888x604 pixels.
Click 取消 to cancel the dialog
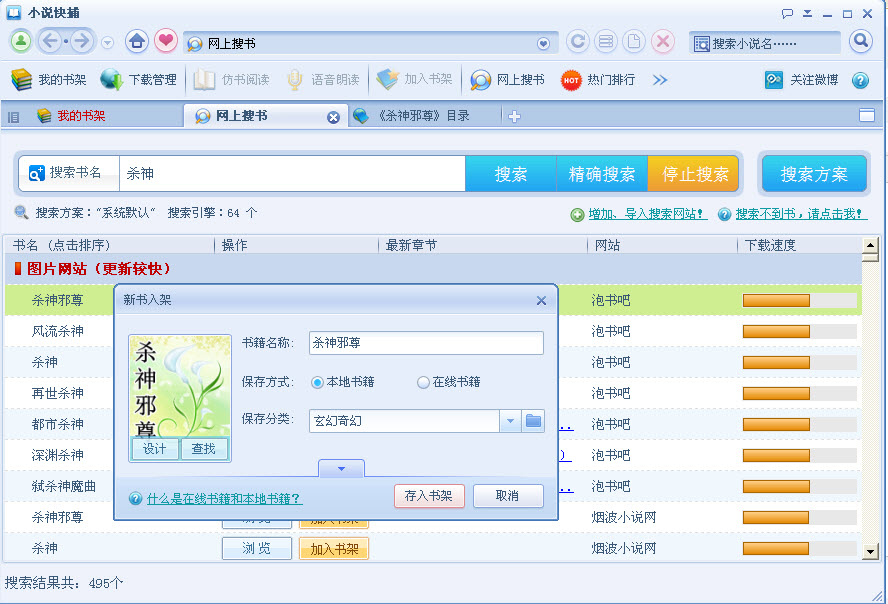pos(507,496)
